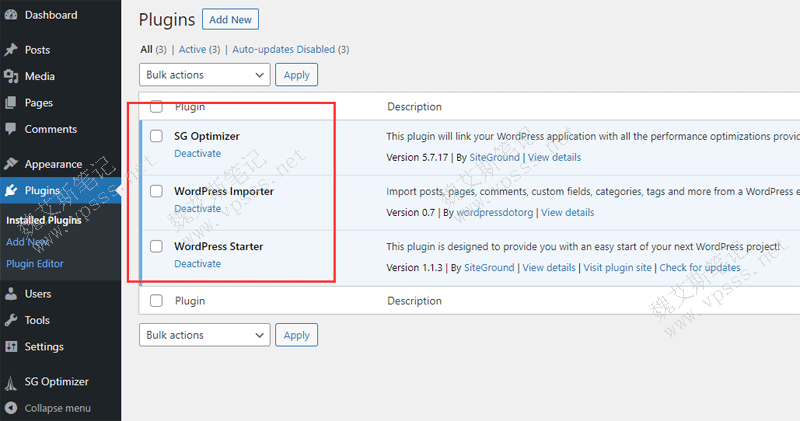Tick the select-all checkbox in table header
This screenshot has height=421, width=800.
click(x=156, y=107)
